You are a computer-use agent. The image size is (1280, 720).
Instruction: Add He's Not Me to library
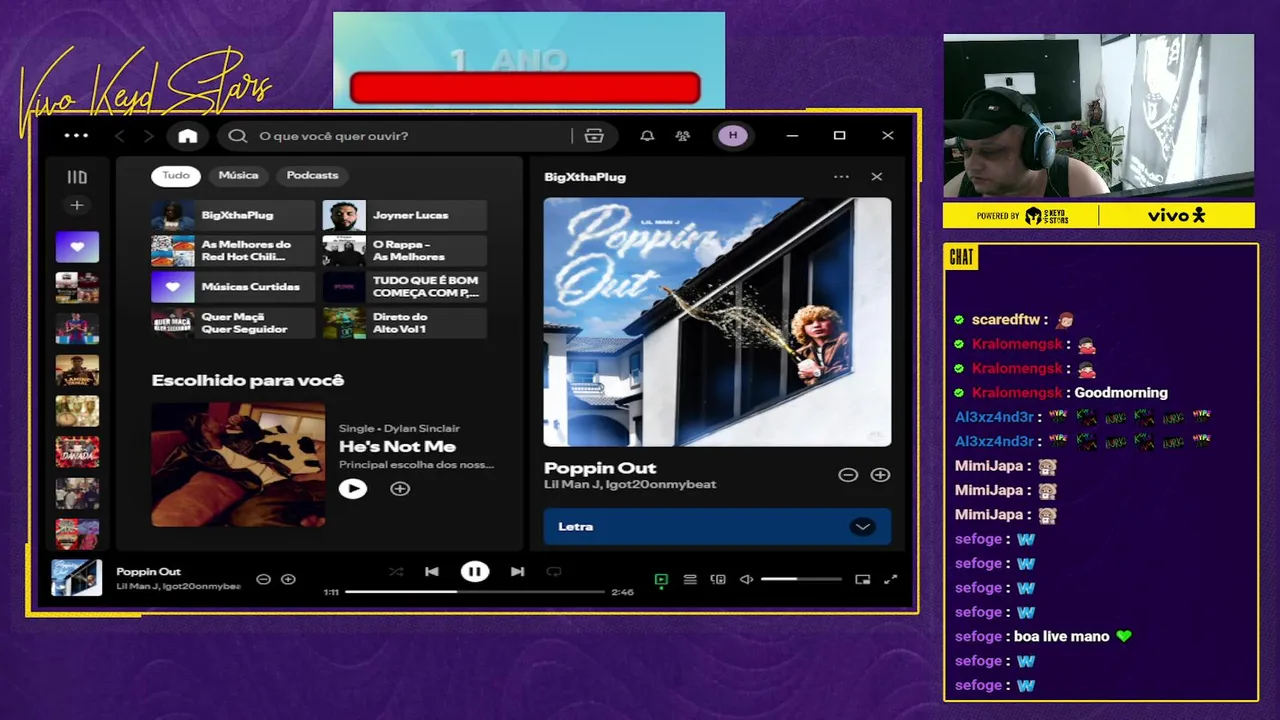pos(400,489)
